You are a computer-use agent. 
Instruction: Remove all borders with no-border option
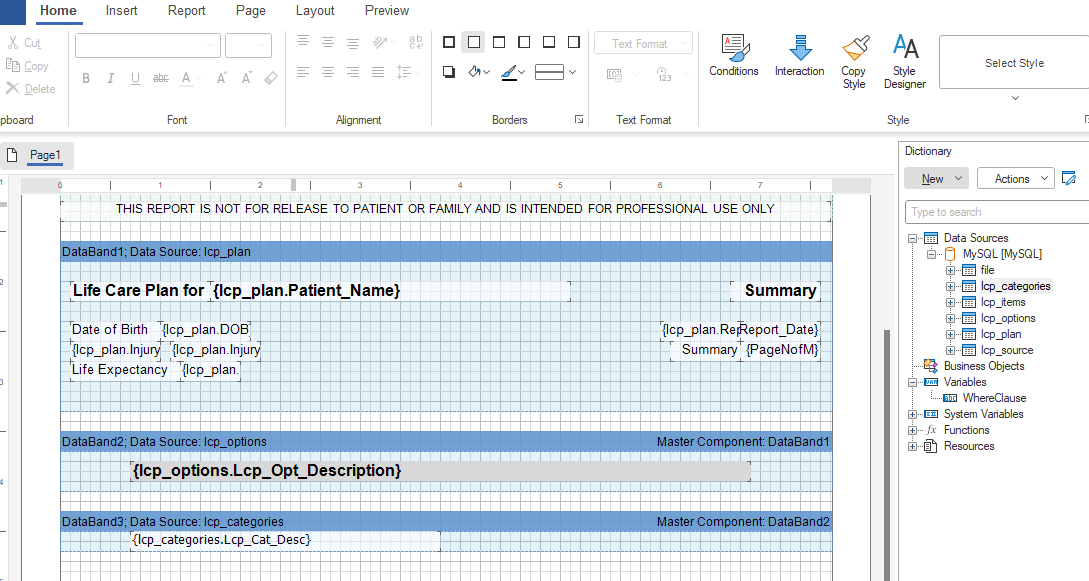click(474, 42)
